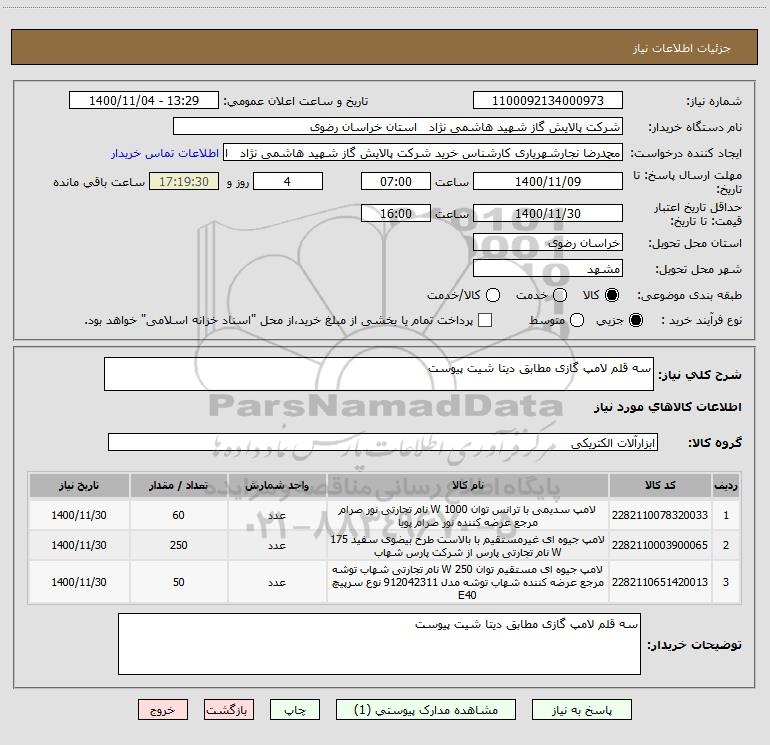Click the گروه کالا field ابزارآلات الکتریکی
The width and height of the screenshot is (770, 745).
pyautogui.click(x=383, y=442)
